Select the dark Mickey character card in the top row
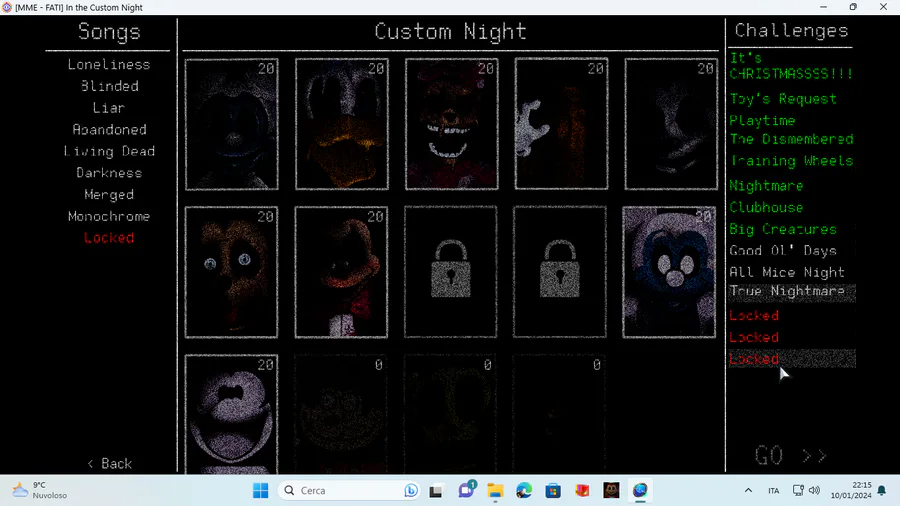 (x=232, y=124)
